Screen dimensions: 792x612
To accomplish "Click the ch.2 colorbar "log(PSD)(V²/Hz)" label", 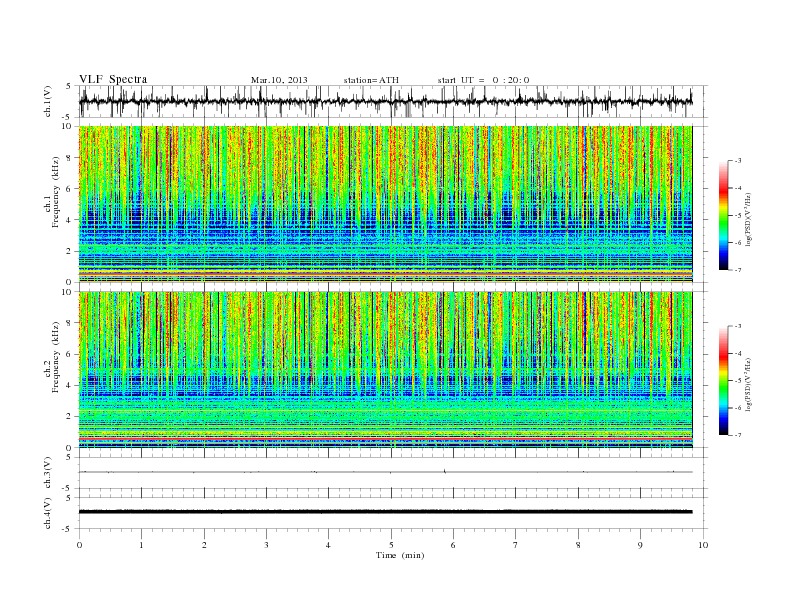I will click(x=749, y=384).
